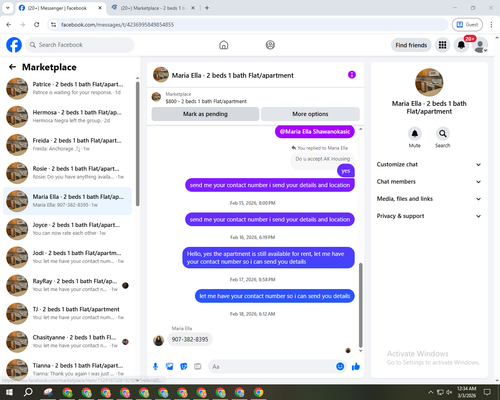
Task: Open the purple conversation info icon
Action: [352, 75]
